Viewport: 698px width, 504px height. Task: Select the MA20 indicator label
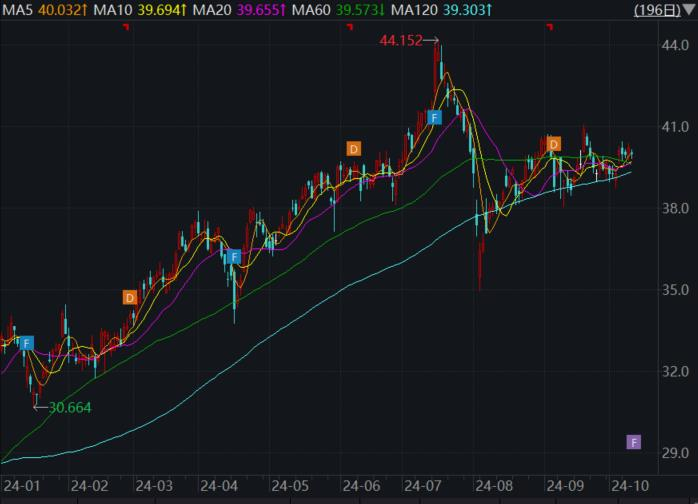pos(212,10)
